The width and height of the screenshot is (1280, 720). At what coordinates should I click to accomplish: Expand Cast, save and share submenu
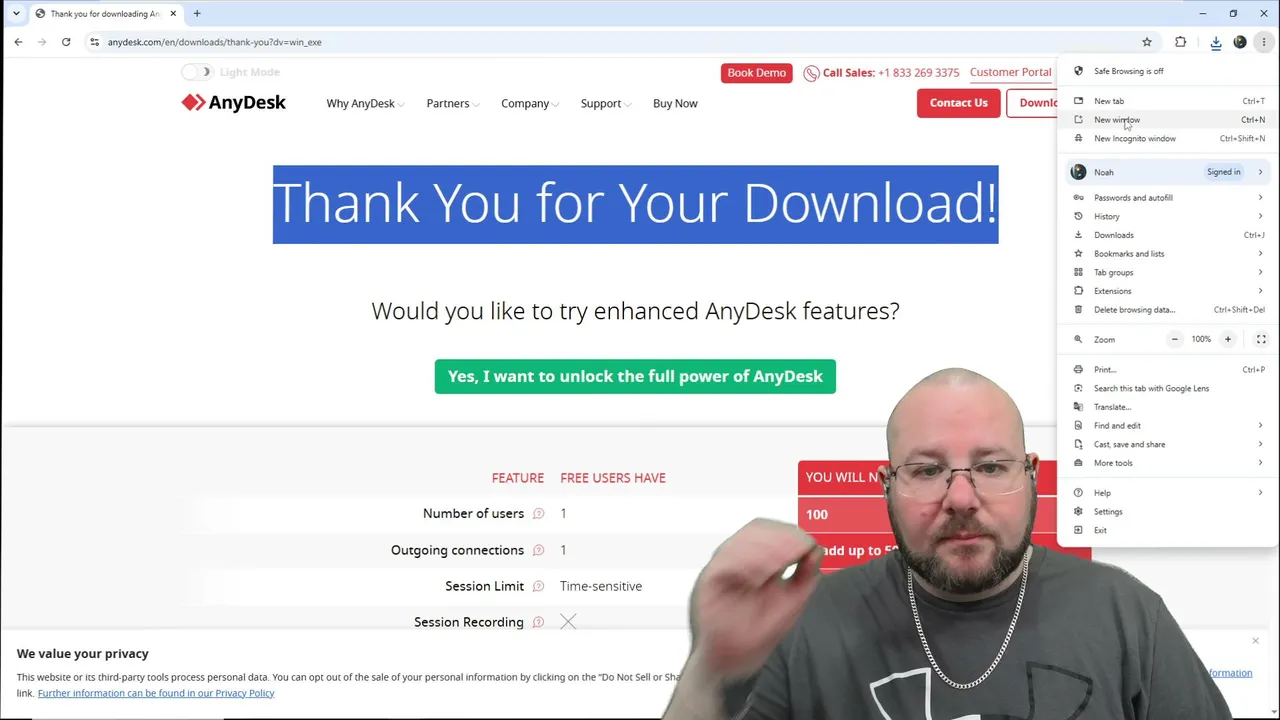[1167, 444]
